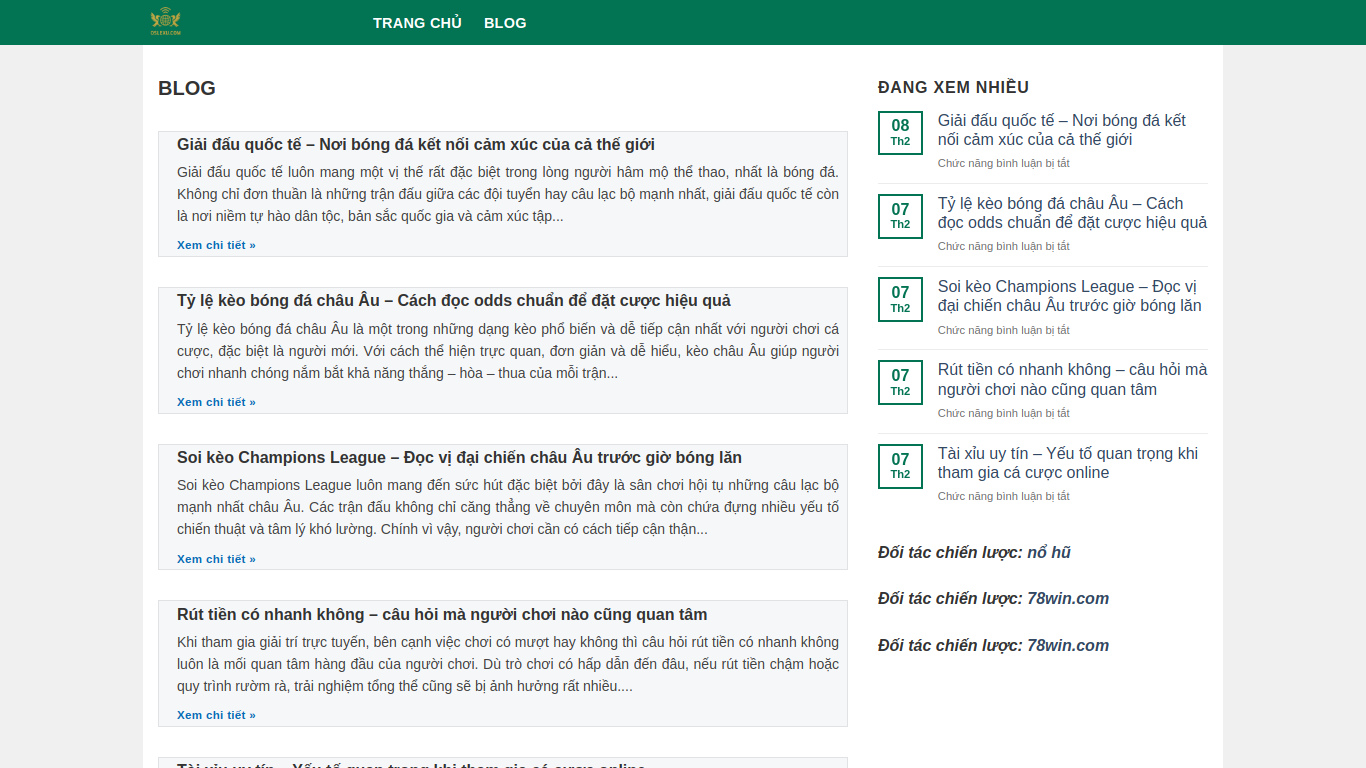This screenshot has height=768, width=1366.
Task: Click the first 78win.com partner link
Action: [1068, 598]
